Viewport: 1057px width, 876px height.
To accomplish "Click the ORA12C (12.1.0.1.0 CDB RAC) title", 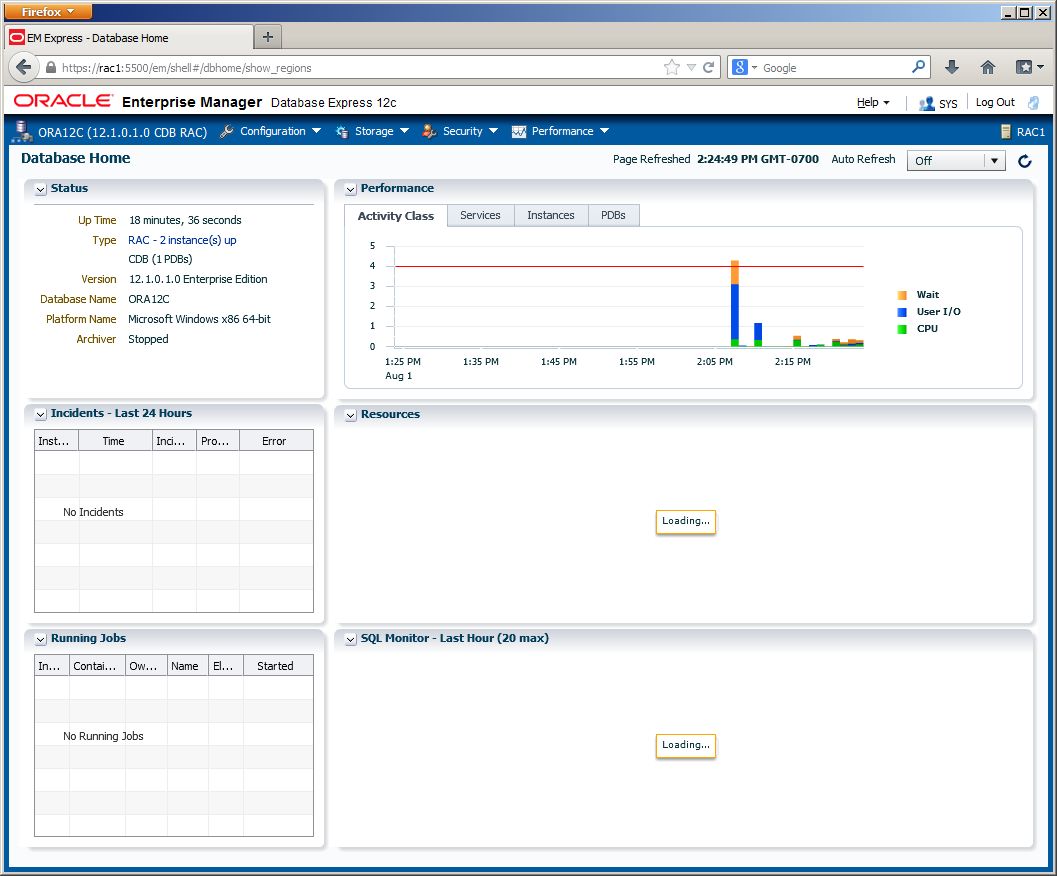I will (123, 132).
